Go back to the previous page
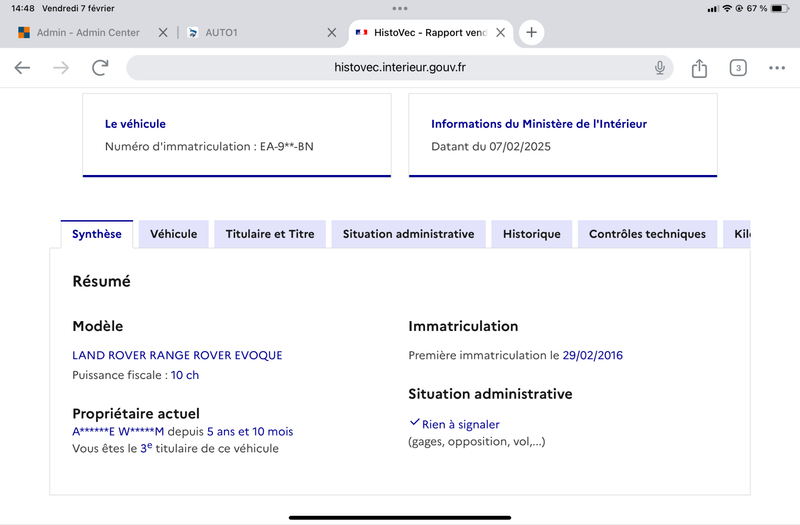Viewport: 800px width, 525px height. (x=22, y=67)
